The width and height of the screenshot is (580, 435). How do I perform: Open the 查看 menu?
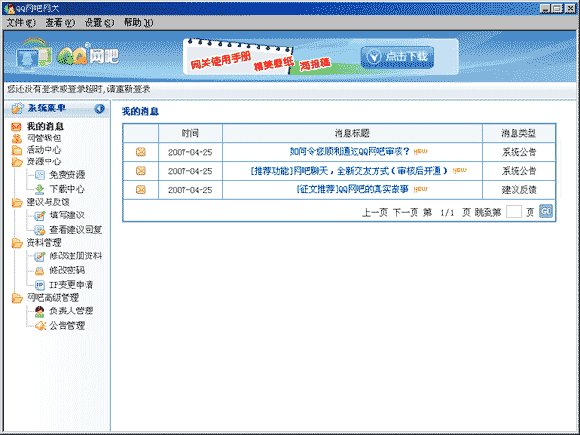click(x=60, y=23)
